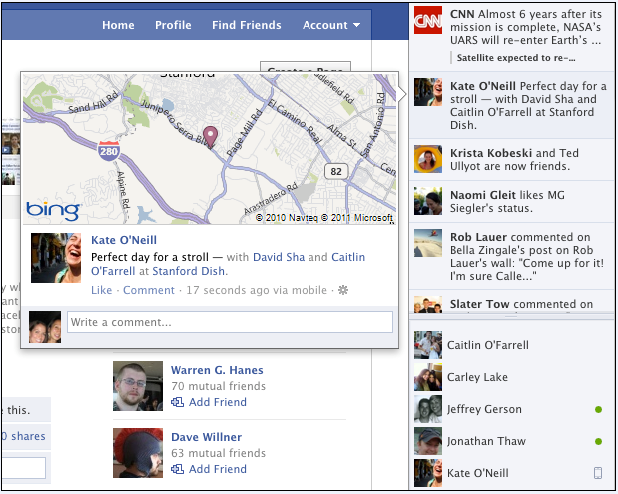Screen dimensions: 618x494
Task: Open the Krista Kobeski friendship story in the ticker
Action: click(x=514, y=160)
